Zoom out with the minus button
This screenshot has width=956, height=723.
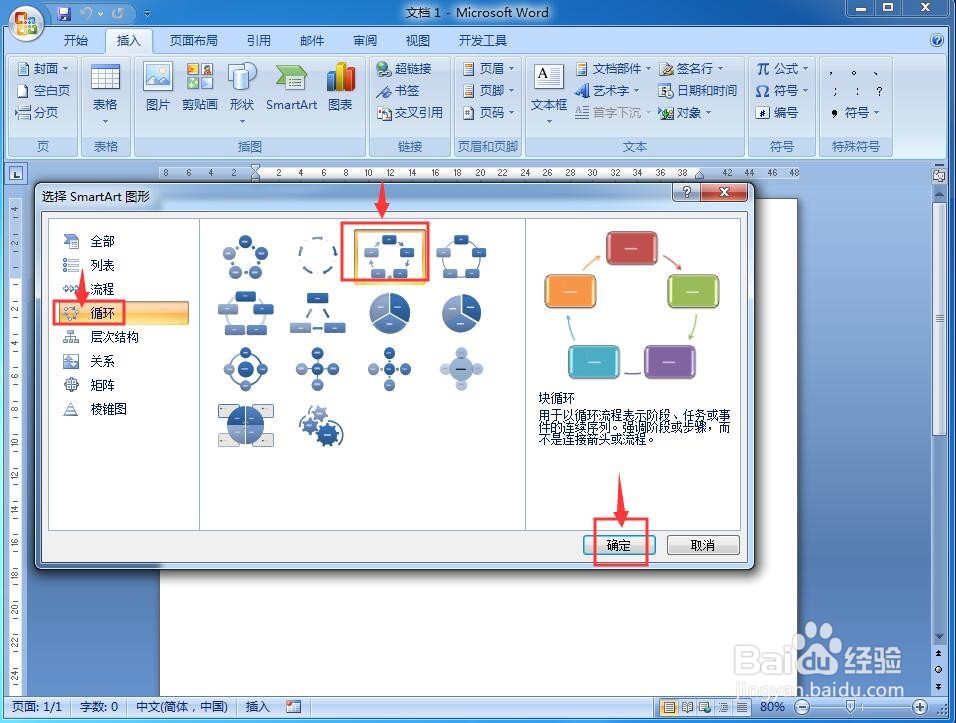(x=802, y=707)
